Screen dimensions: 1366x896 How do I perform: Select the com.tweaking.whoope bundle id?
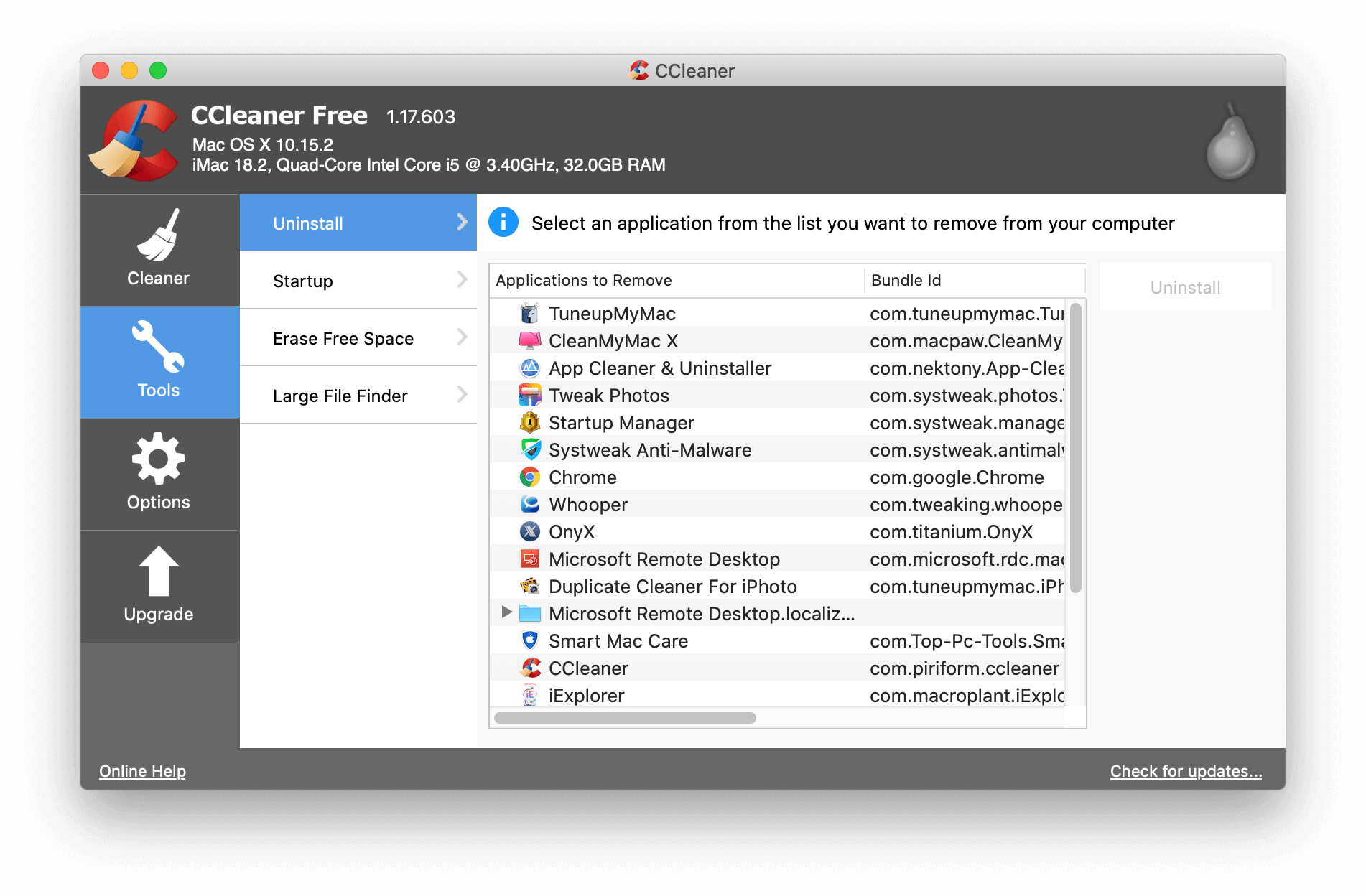coord(966,504)
